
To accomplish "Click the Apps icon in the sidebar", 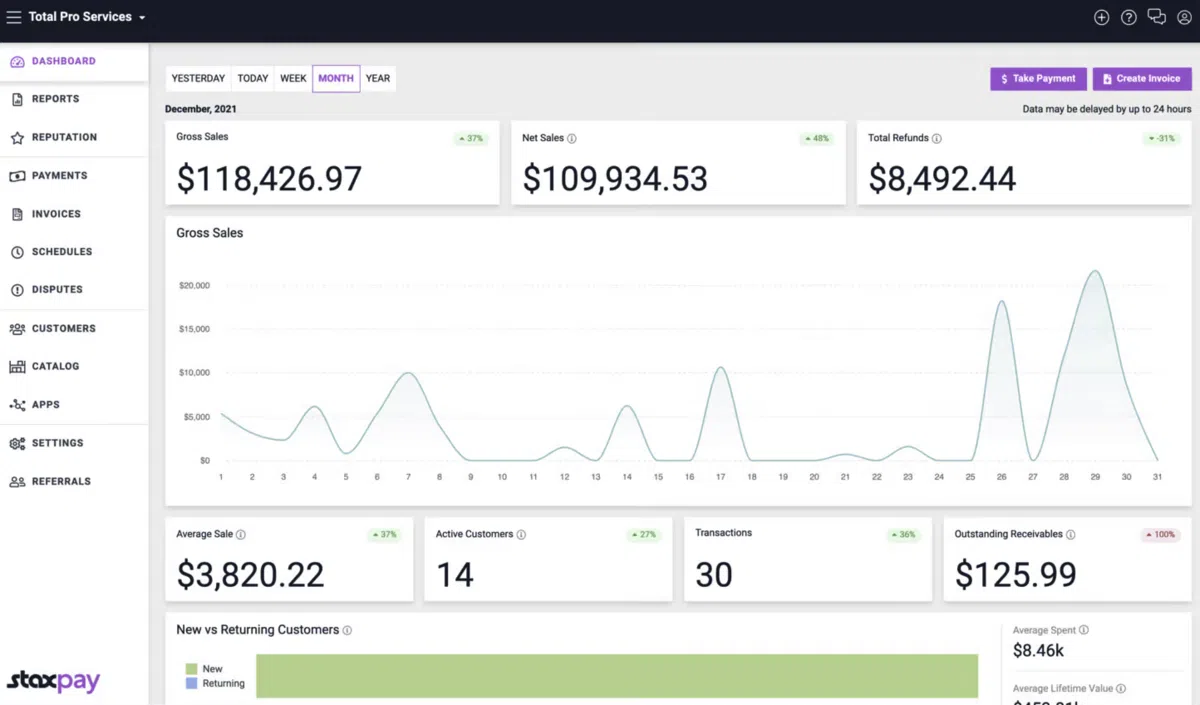I will pos(18,404).
